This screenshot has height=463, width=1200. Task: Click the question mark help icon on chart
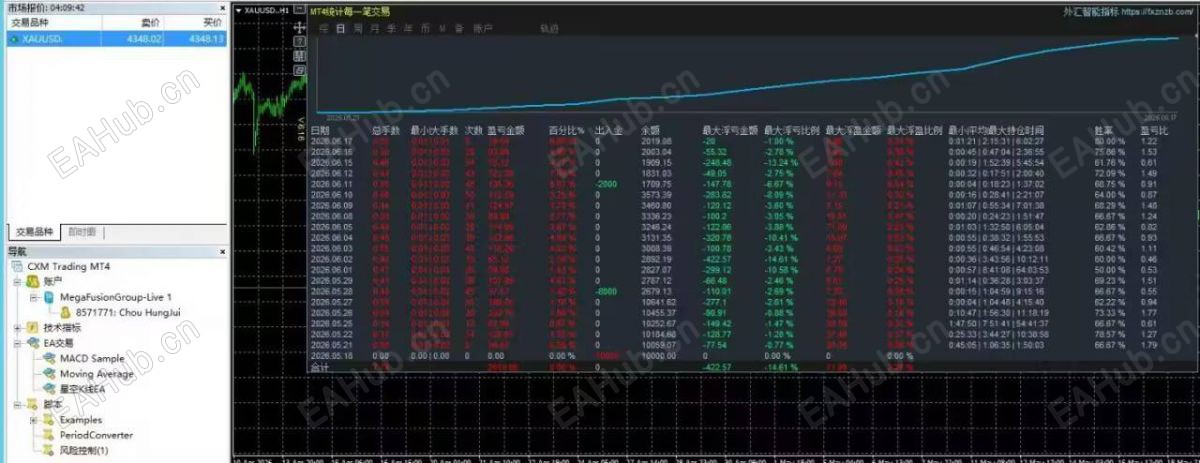point(300,43)
